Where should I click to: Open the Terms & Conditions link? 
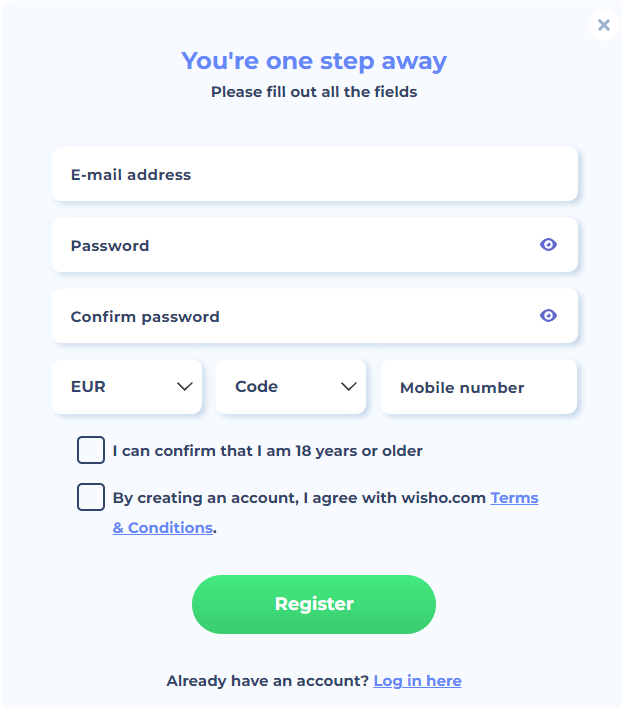[514, 498]
